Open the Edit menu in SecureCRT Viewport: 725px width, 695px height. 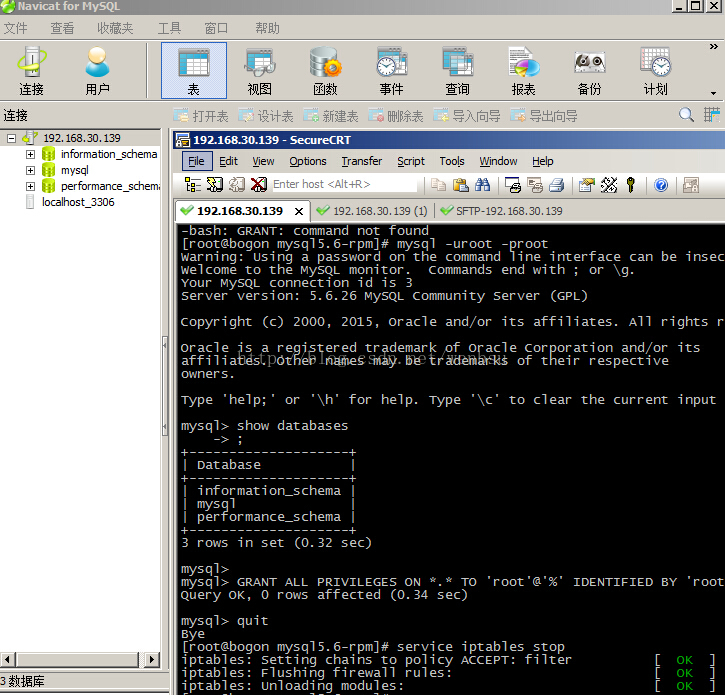(x=228, y=161)
